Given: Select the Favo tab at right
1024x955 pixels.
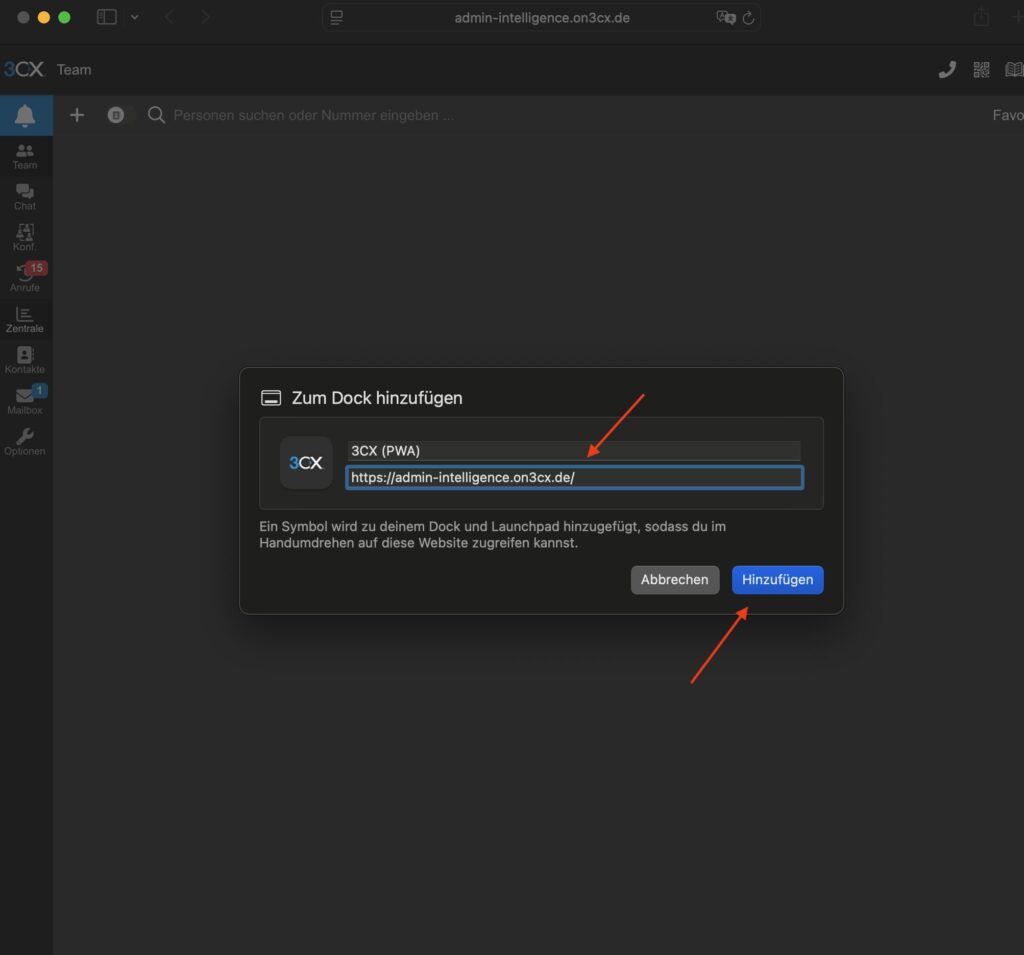Looking at the screenshot, I should (1008, 115).
